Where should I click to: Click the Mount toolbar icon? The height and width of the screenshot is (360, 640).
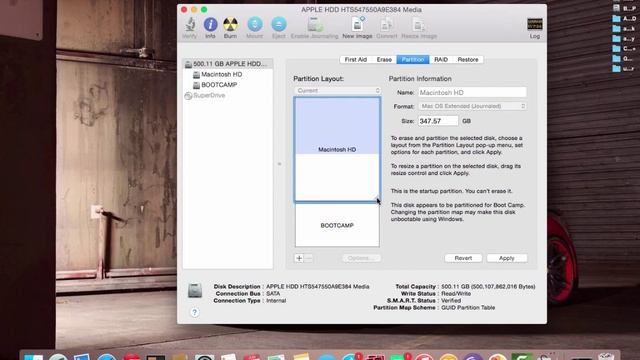pos(255,28)
